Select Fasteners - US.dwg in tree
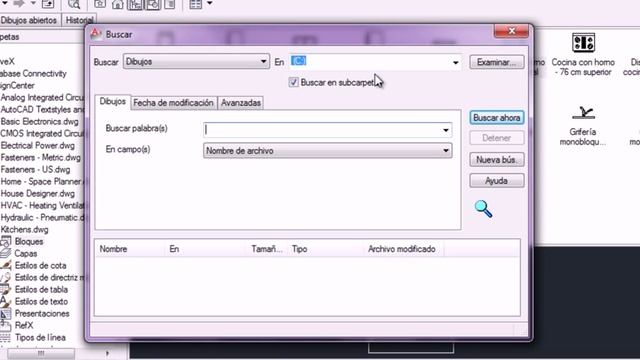Image resolution: width=640 pixels, height=360 pixels. (x=35, y=169)
